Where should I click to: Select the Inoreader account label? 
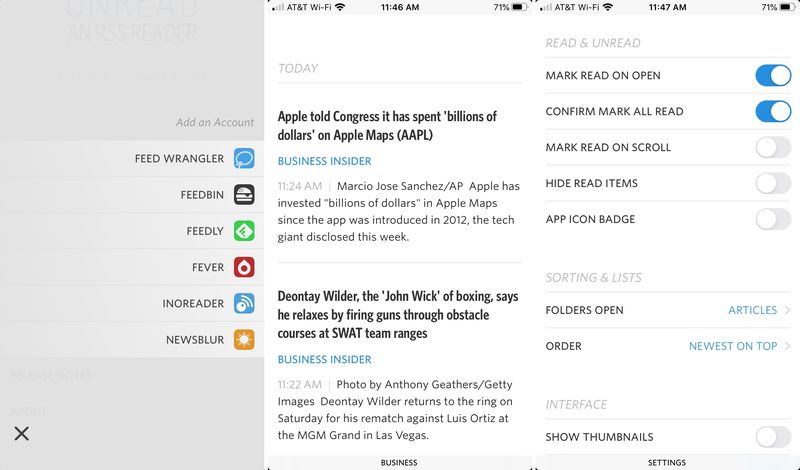(193, 304)
